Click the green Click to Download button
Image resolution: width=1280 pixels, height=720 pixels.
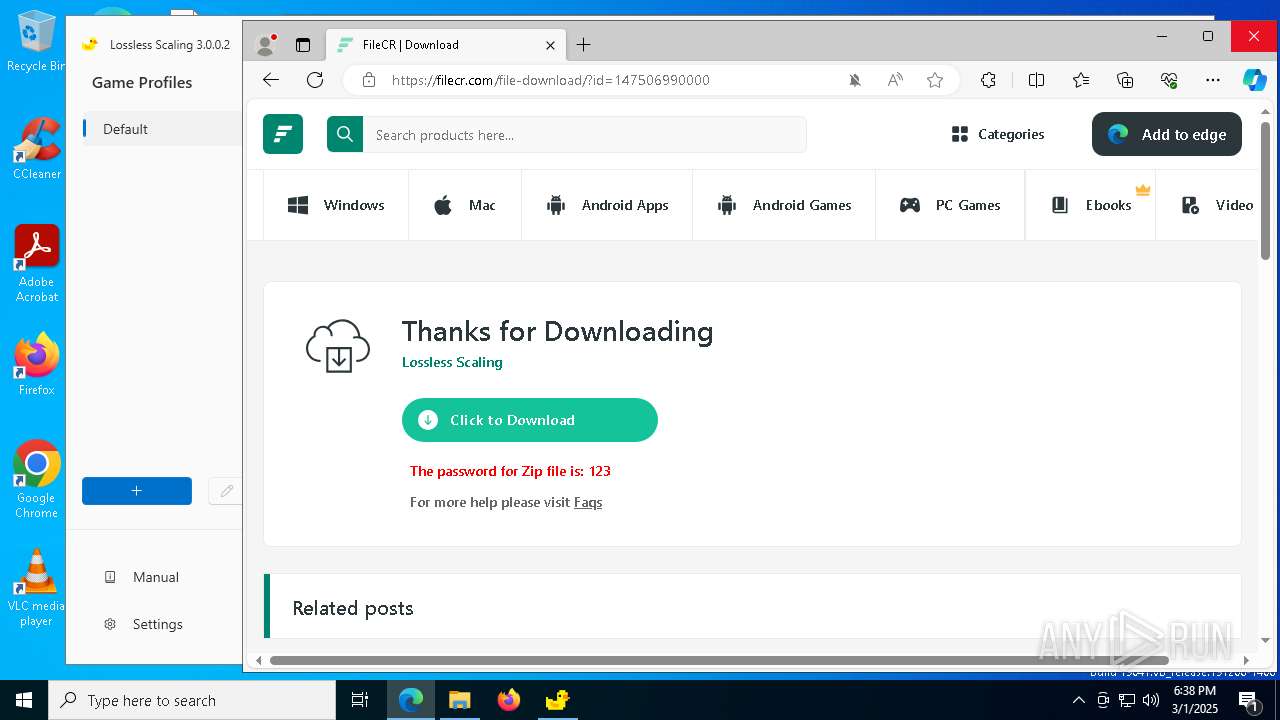coord(530,420)
